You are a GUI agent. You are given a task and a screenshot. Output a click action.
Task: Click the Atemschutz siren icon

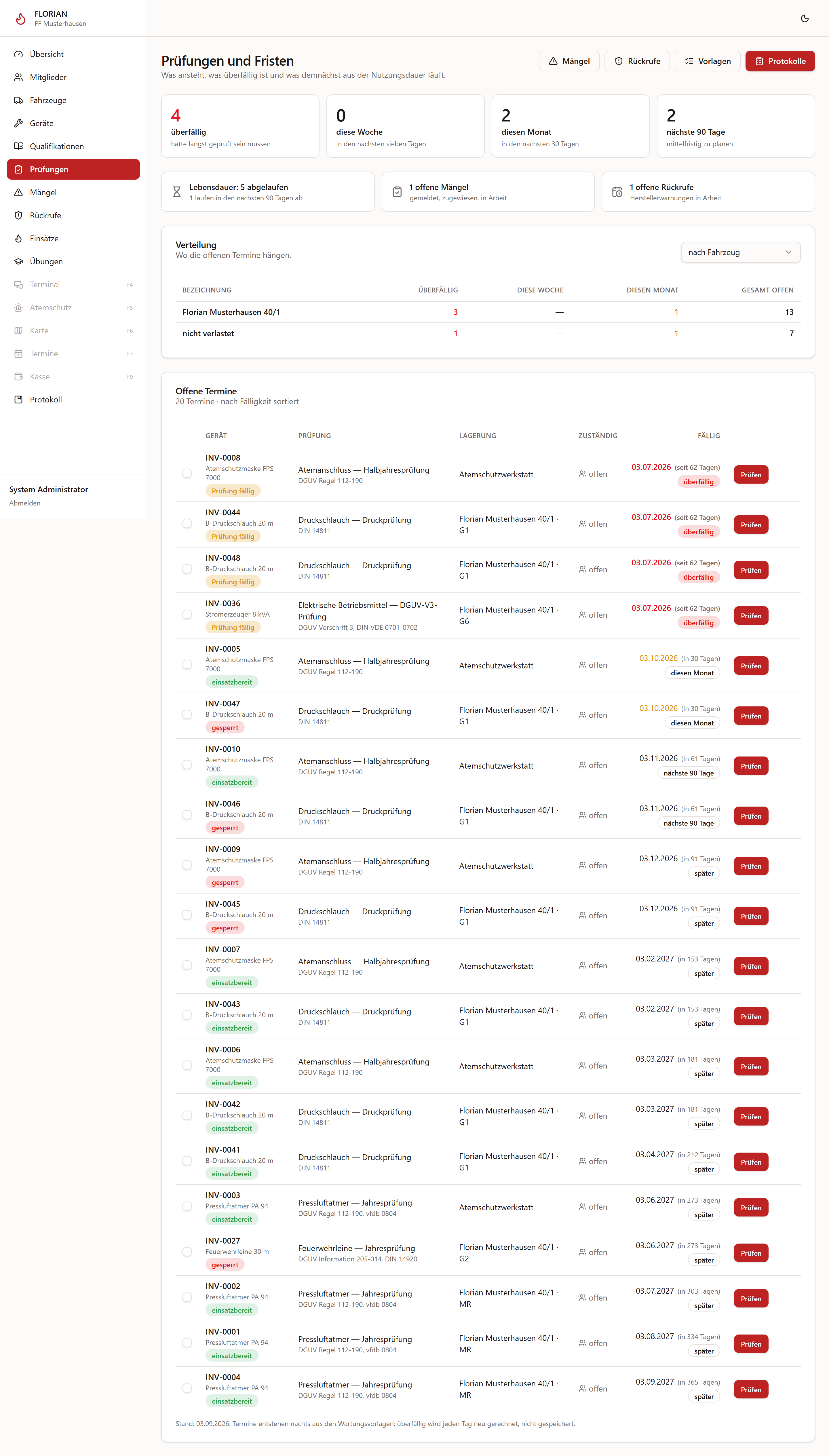tap(18, 307)
